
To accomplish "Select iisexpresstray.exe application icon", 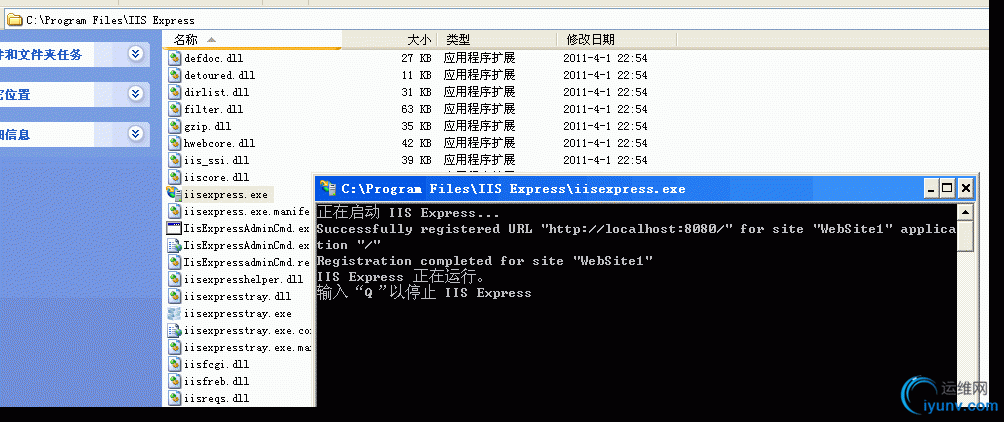I will 174,313.
